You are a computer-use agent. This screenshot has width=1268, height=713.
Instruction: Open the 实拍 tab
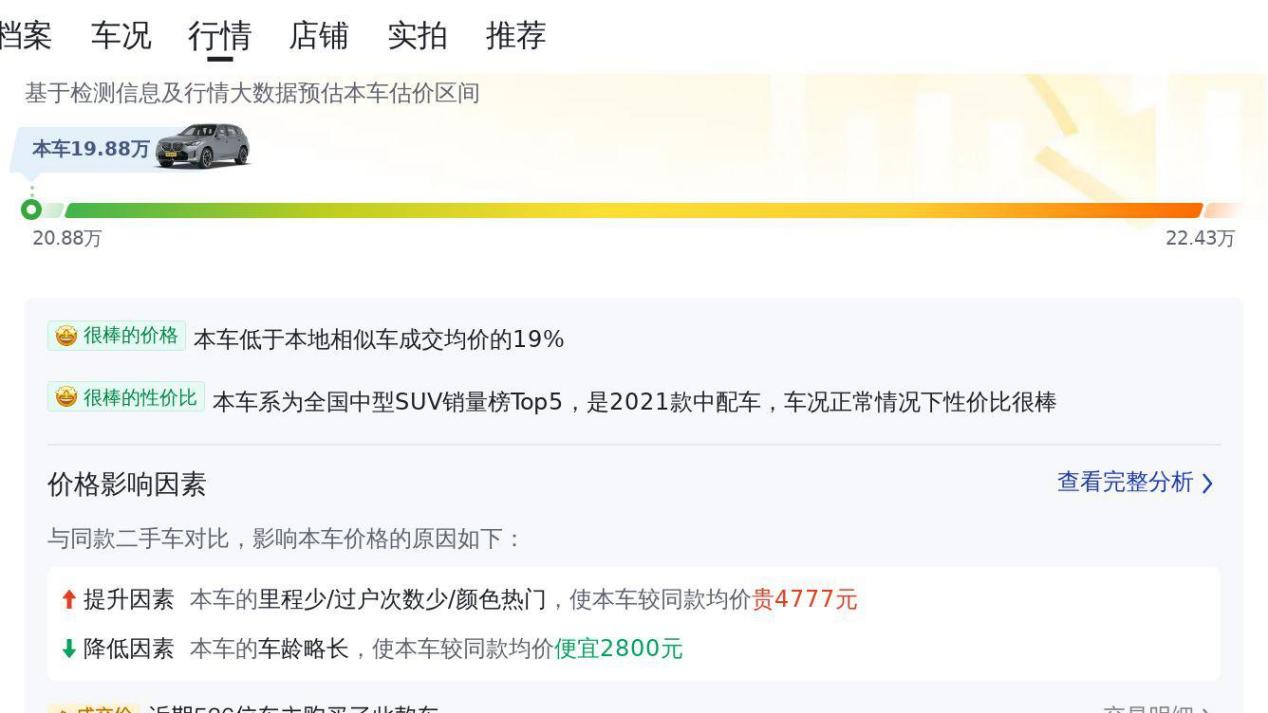(x=417, y=36)
